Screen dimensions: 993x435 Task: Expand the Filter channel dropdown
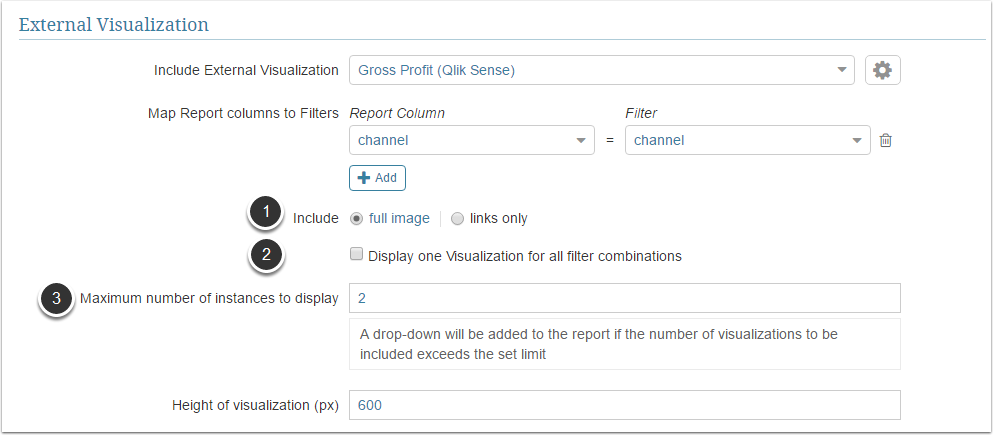point(748,141)
